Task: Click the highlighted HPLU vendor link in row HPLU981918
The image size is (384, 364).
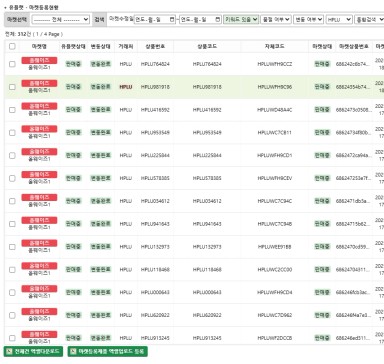Action: 126,87
